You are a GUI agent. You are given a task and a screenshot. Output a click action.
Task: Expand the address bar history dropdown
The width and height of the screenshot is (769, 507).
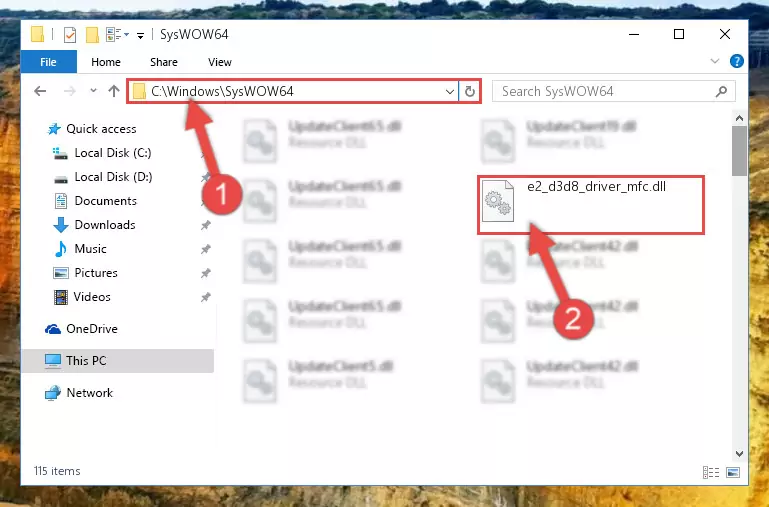click(x=449, y=91)
